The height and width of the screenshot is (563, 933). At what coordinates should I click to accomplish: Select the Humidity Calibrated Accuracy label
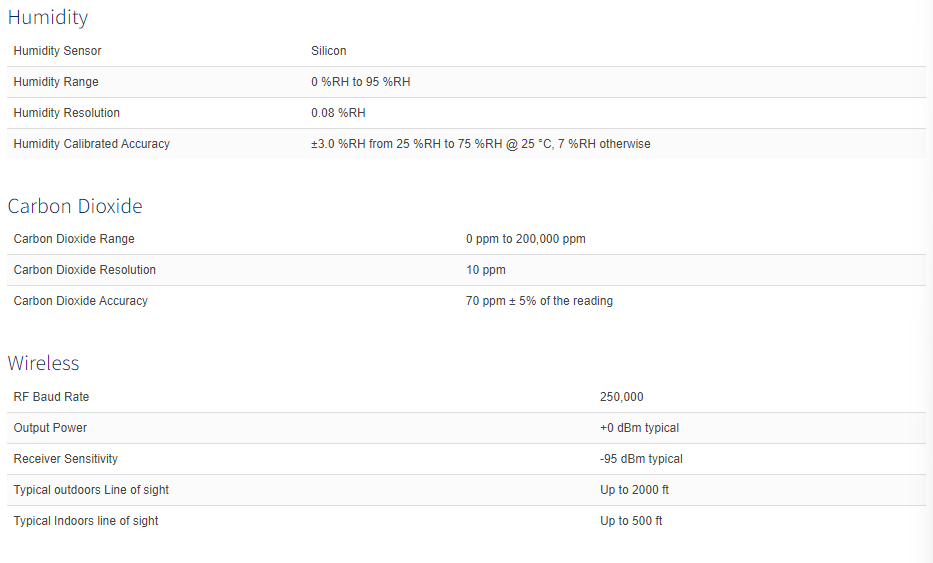click(92, 144)
